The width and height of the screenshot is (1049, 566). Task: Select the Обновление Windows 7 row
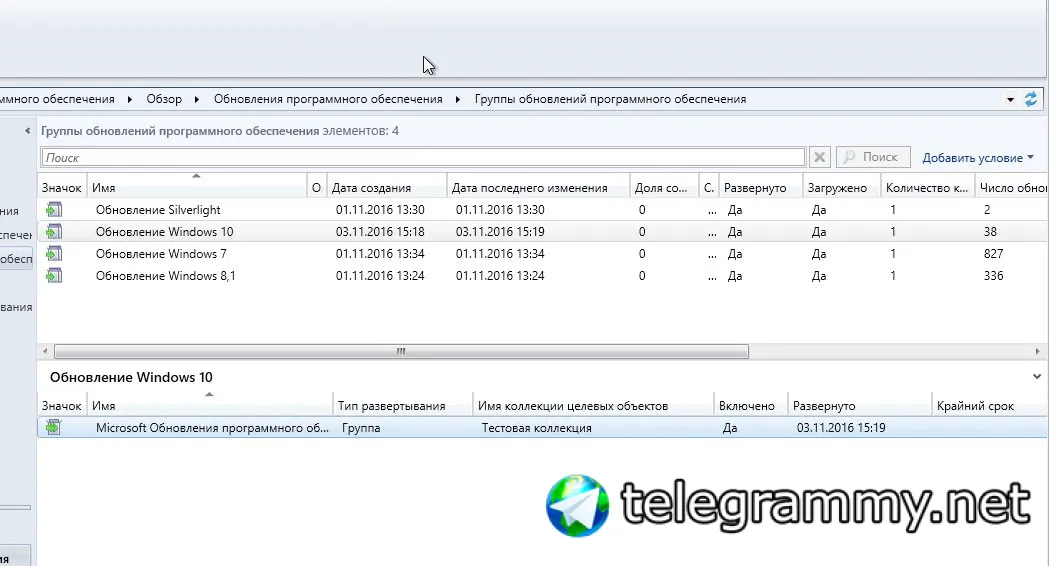pyautogui.click(x=543, y=254)
